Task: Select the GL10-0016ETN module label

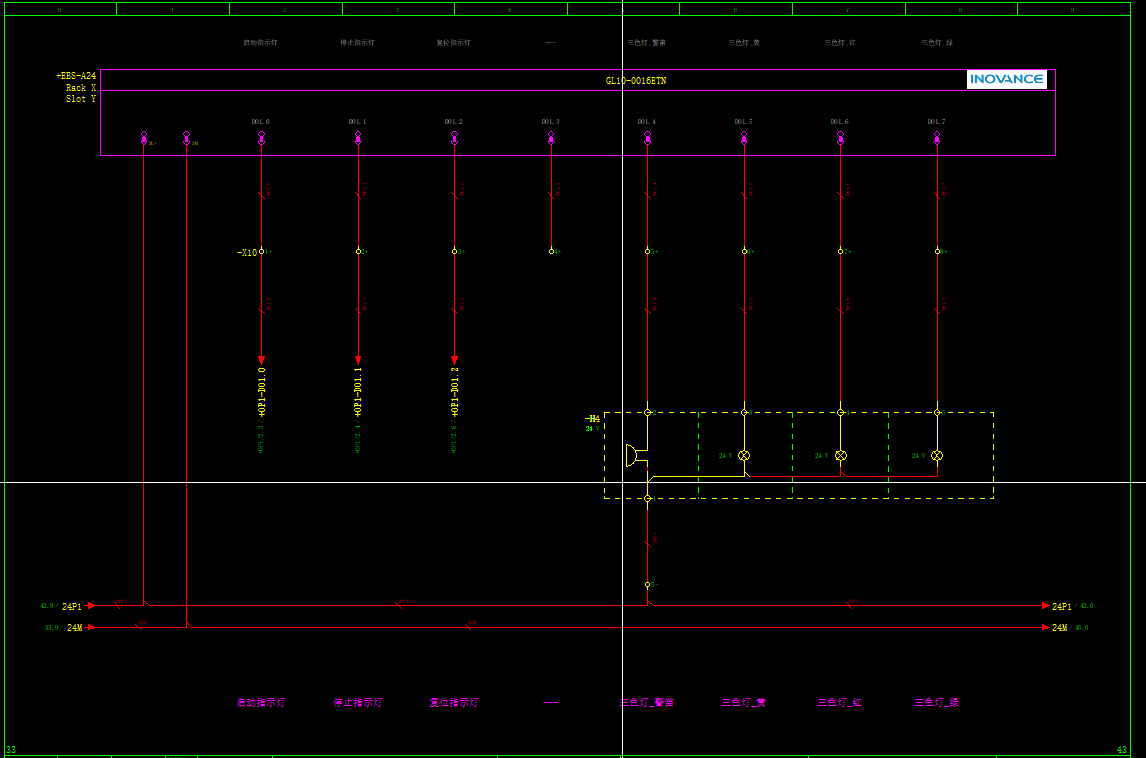Action: point(635,80)
